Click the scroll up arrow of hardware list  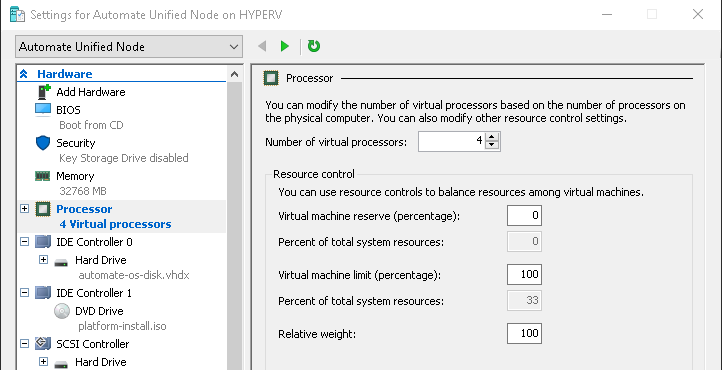point(234,74)
